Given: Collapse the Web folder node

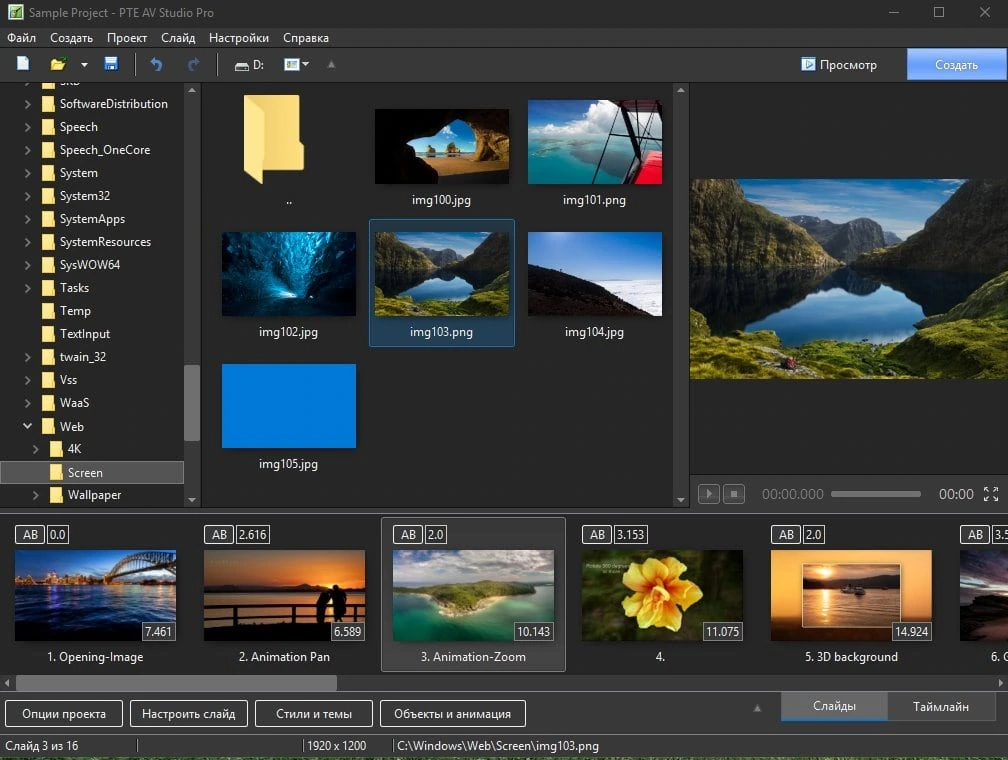Looking at the screenshot, I should tap(28, 426).
